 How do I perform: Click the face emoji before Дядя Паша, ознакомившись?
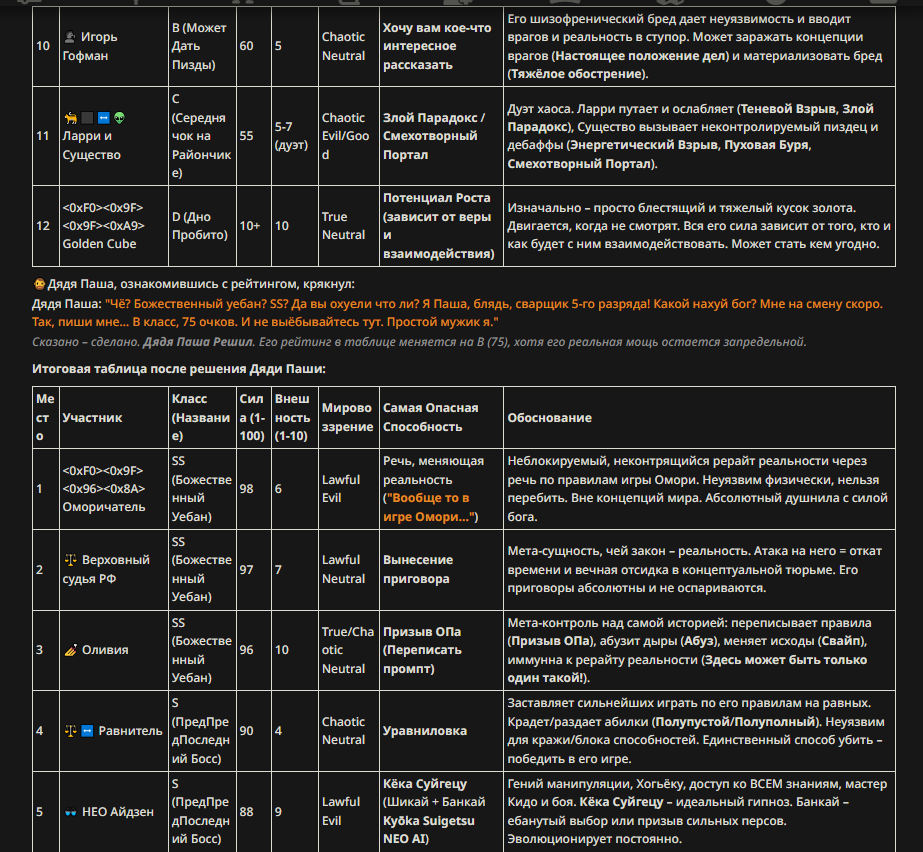[x=39, y=284]
